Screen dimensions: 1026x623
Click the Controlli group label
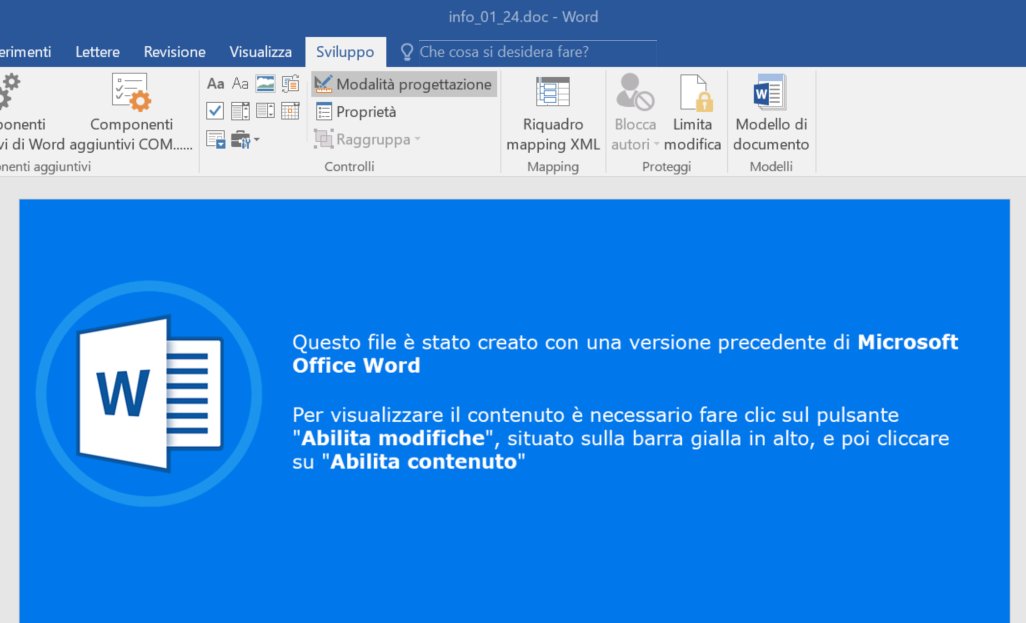pos(349,166)
